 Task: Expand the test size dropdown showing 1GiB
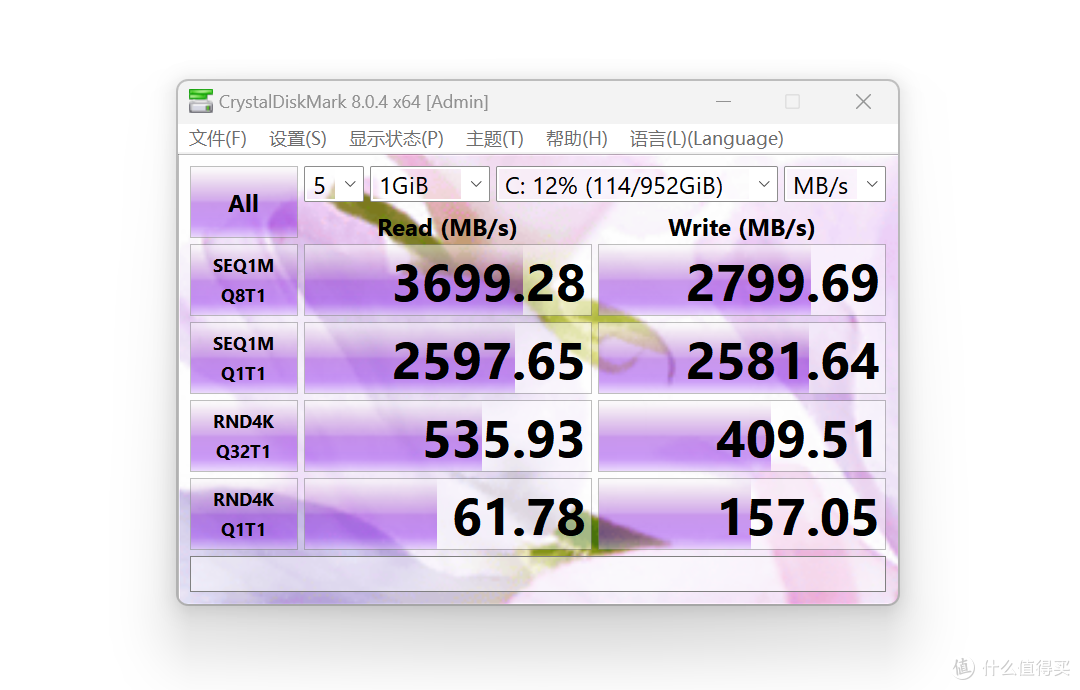point(430,185)
